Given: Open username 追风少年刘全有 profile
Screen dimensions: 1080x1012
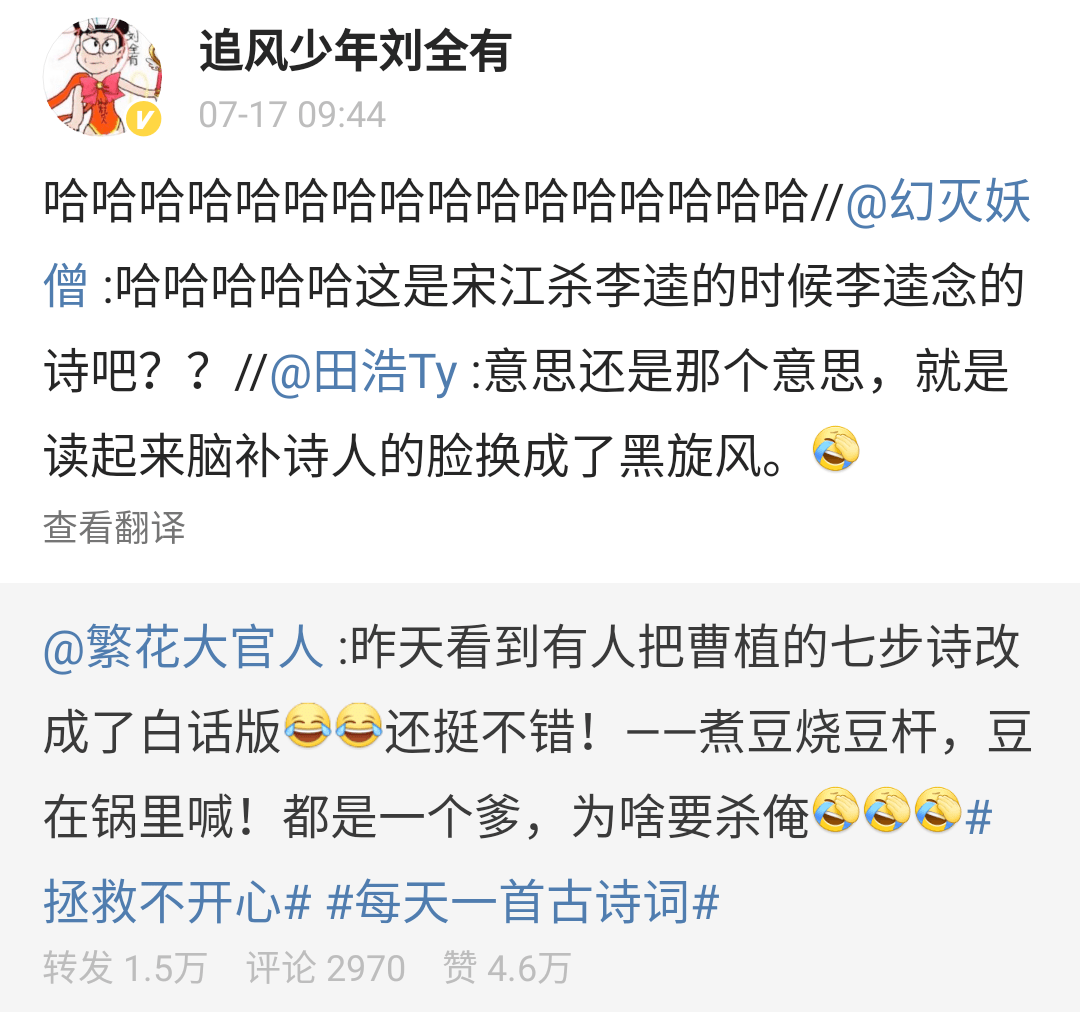Looking at the screenshot, I should tap(355, 52).
